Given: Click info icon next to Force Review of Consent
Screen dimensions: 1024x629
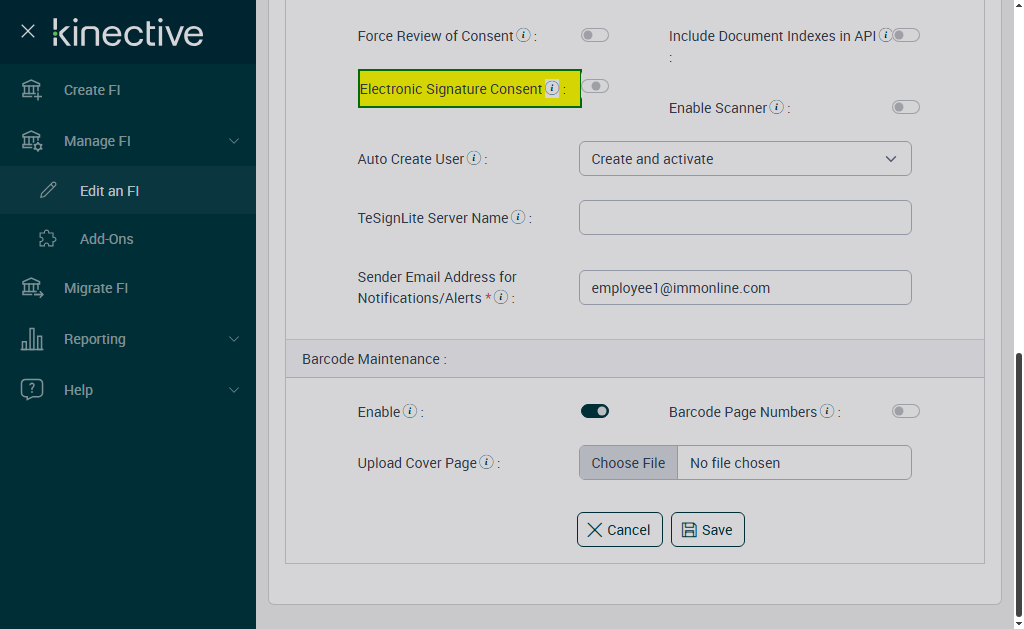Looking at the screenshot, I should pyautogui.click(x=523, y=35).
